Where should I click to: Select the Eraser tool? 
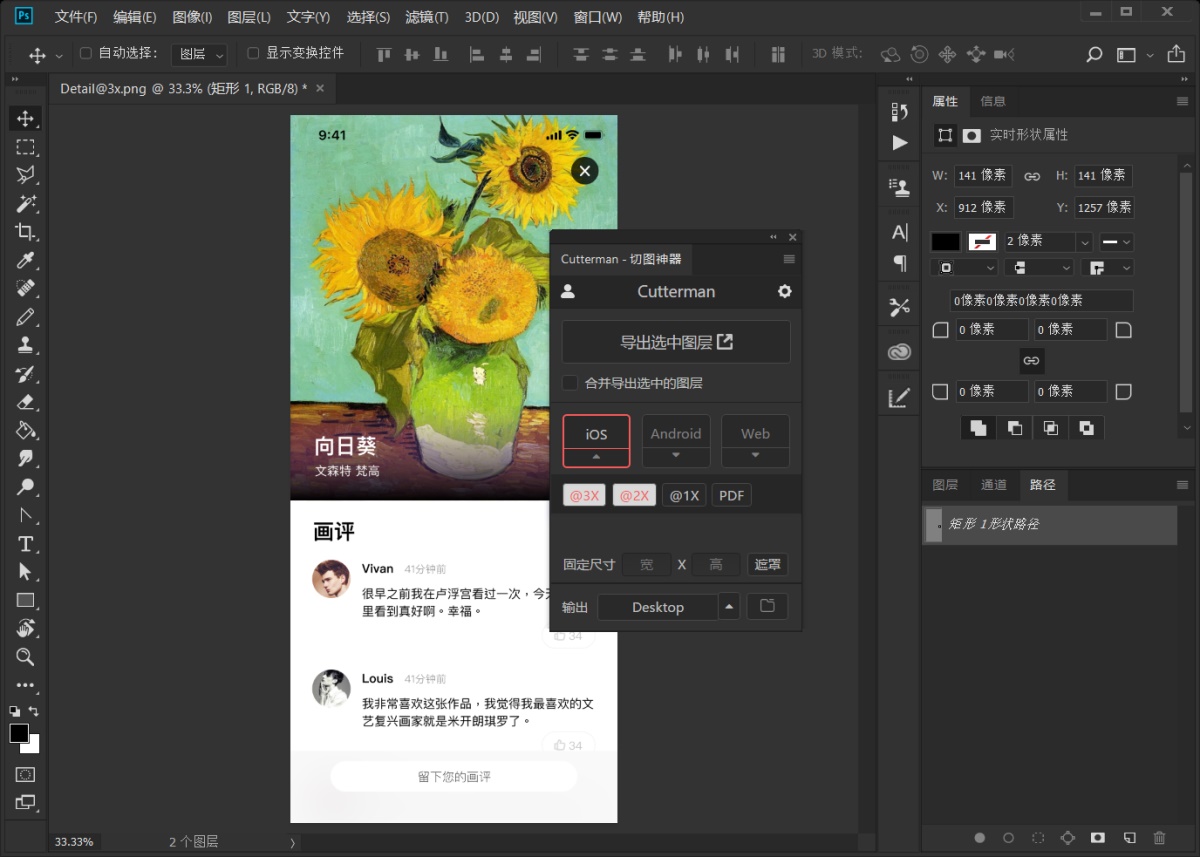pyautogui.click(x=25, y=402)
